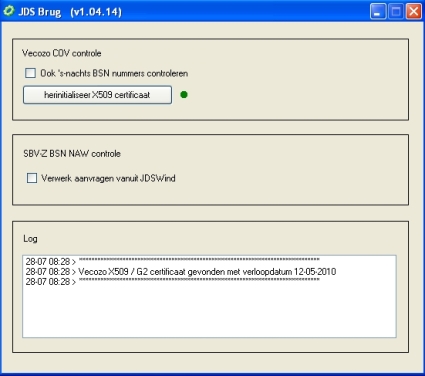Click the "JDS Brug (v1.04.14)" title text
Screen dimensions: 425x376
pyautogui.click(x=70, y=12)
